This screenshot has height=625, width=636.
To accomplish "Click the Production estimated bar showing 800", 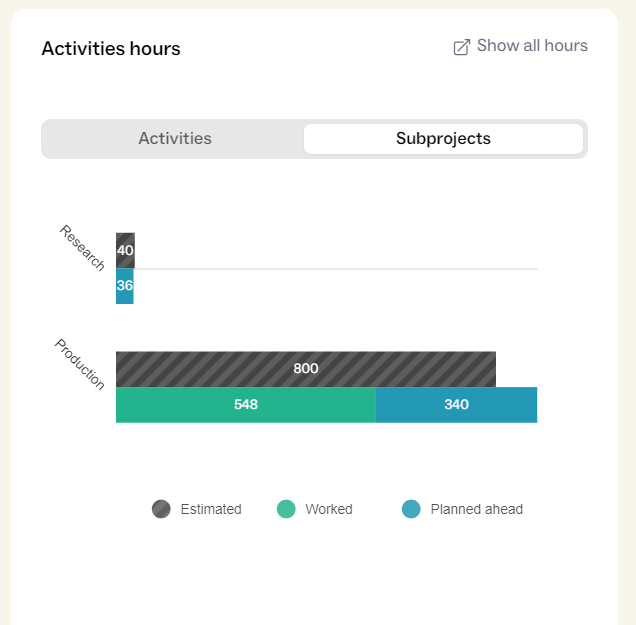I will tap(306, 369).
